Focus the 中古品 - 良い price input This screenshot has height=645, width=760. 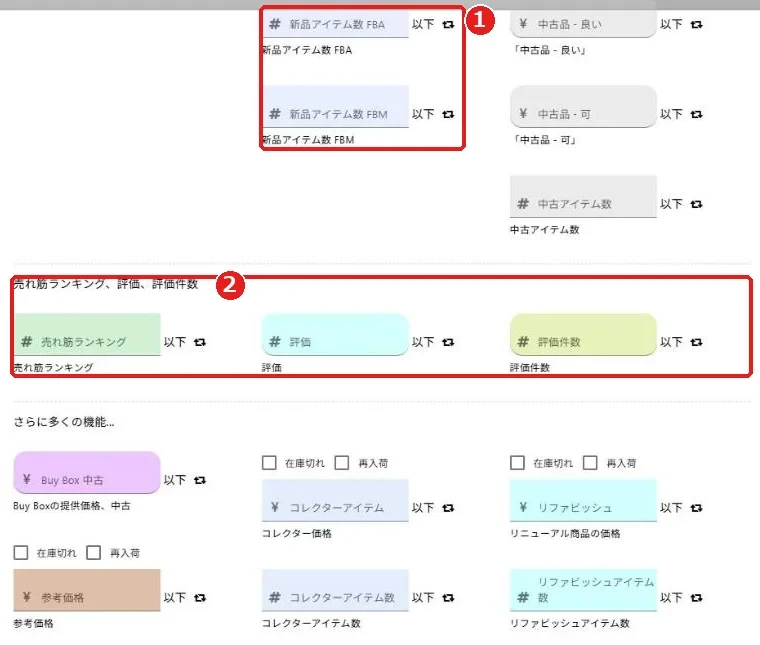[584, 23]
